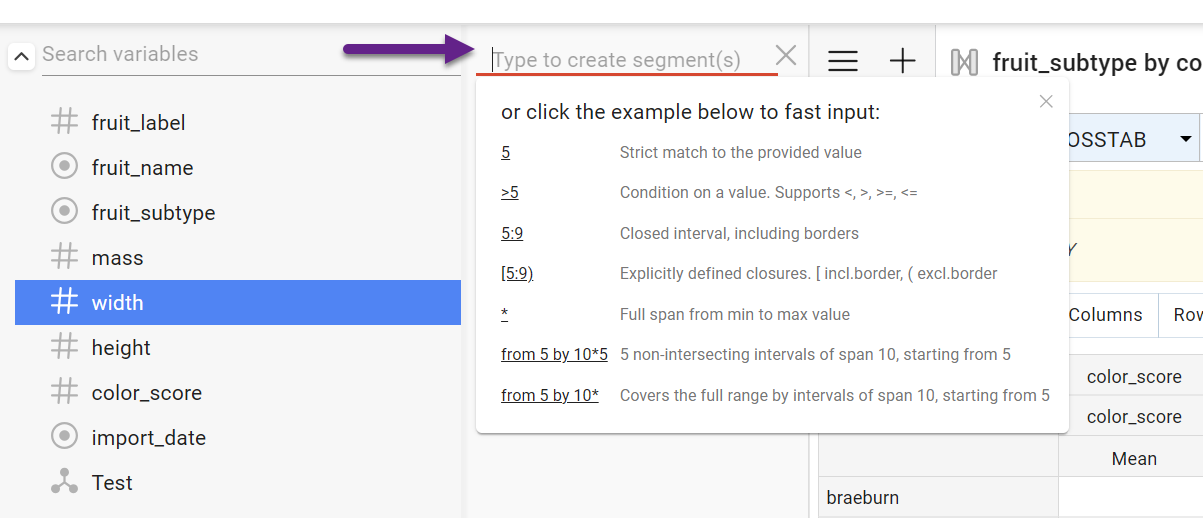Switch to the Columns tab
1203x518 pixels.
(1105, 314)
